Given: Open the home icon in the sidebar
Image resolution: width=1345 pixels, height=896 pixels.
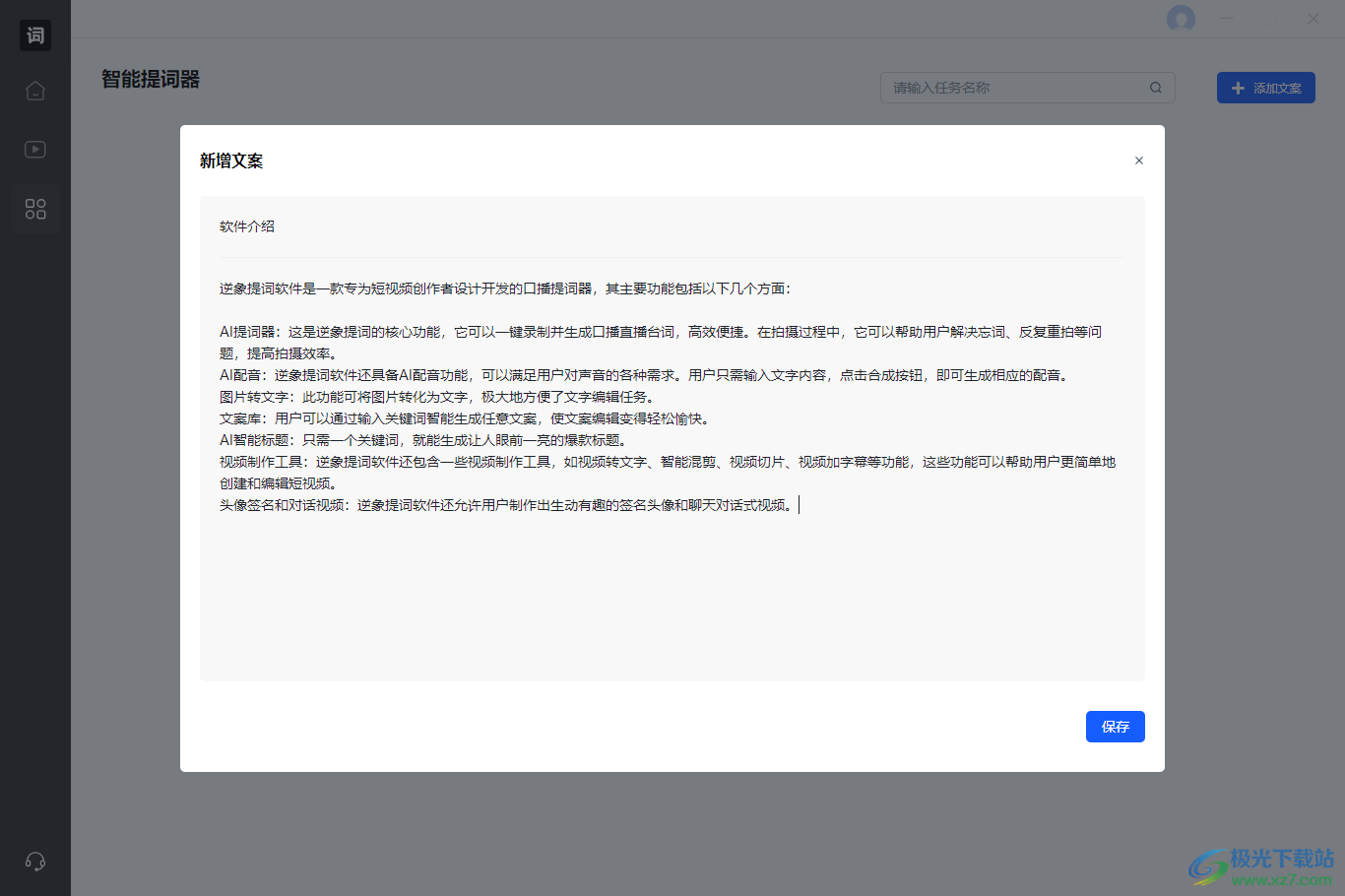Looking at the screenshot, I should coord(35,91).
